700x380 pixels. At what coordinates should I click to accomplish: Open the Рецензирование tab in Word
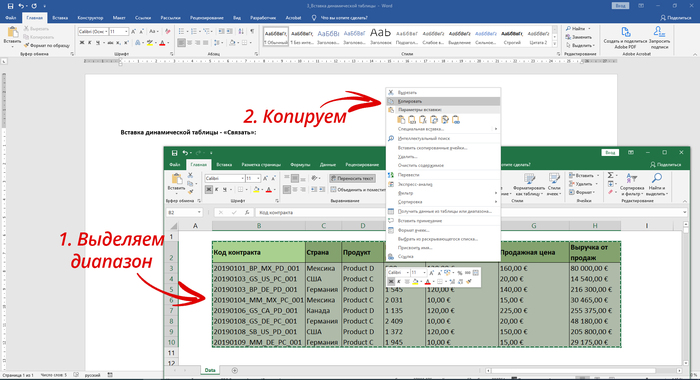[x=207, y=18]
